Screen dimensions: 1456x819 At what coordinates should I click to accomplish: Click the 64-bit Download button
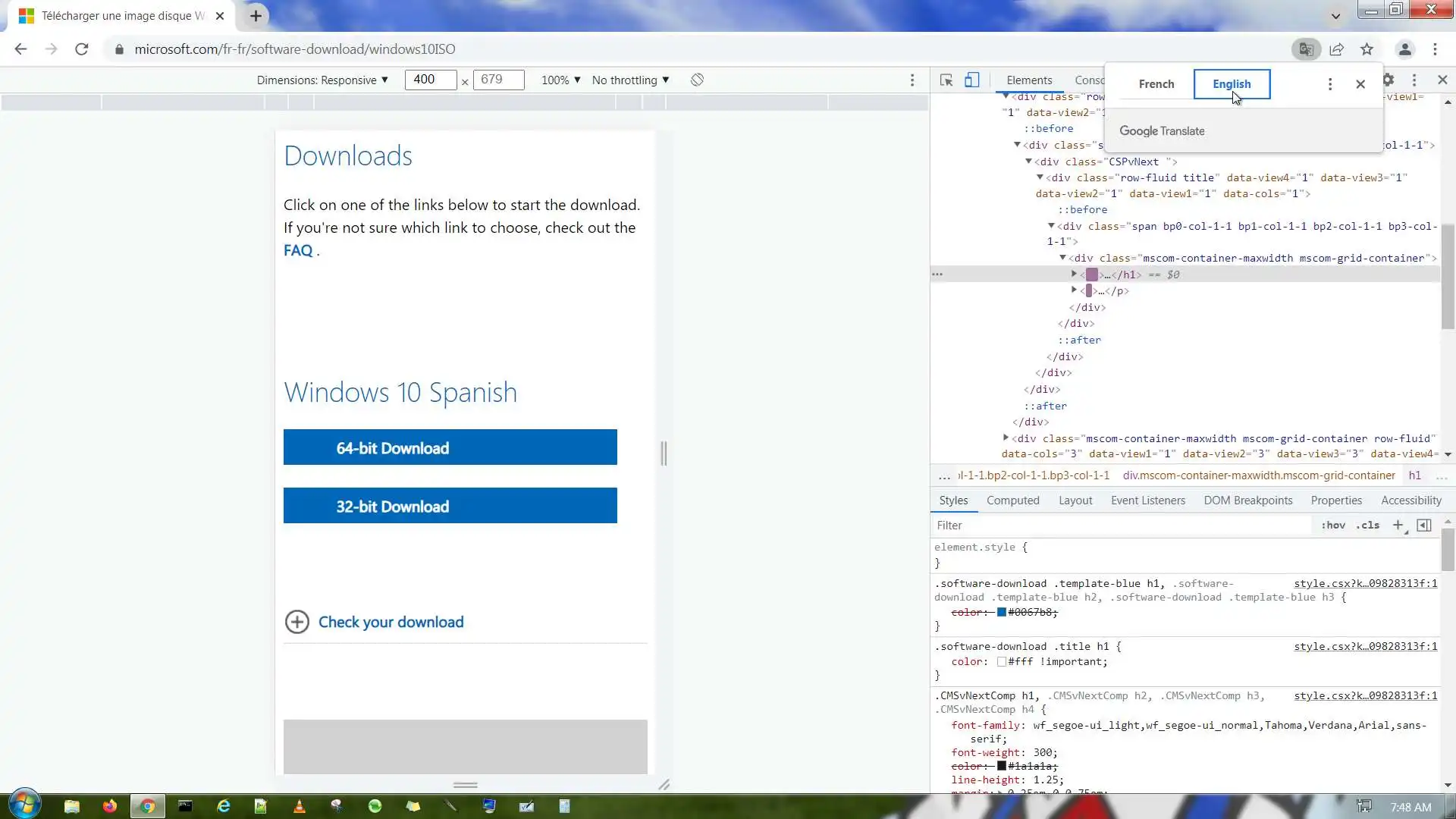pyautogui.click(x=450, y=447)
